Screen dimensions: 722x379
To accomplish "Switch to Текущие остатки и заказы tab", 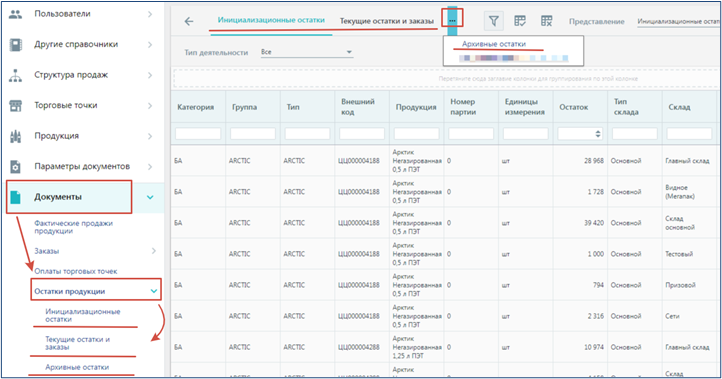I will click(386, 21).
